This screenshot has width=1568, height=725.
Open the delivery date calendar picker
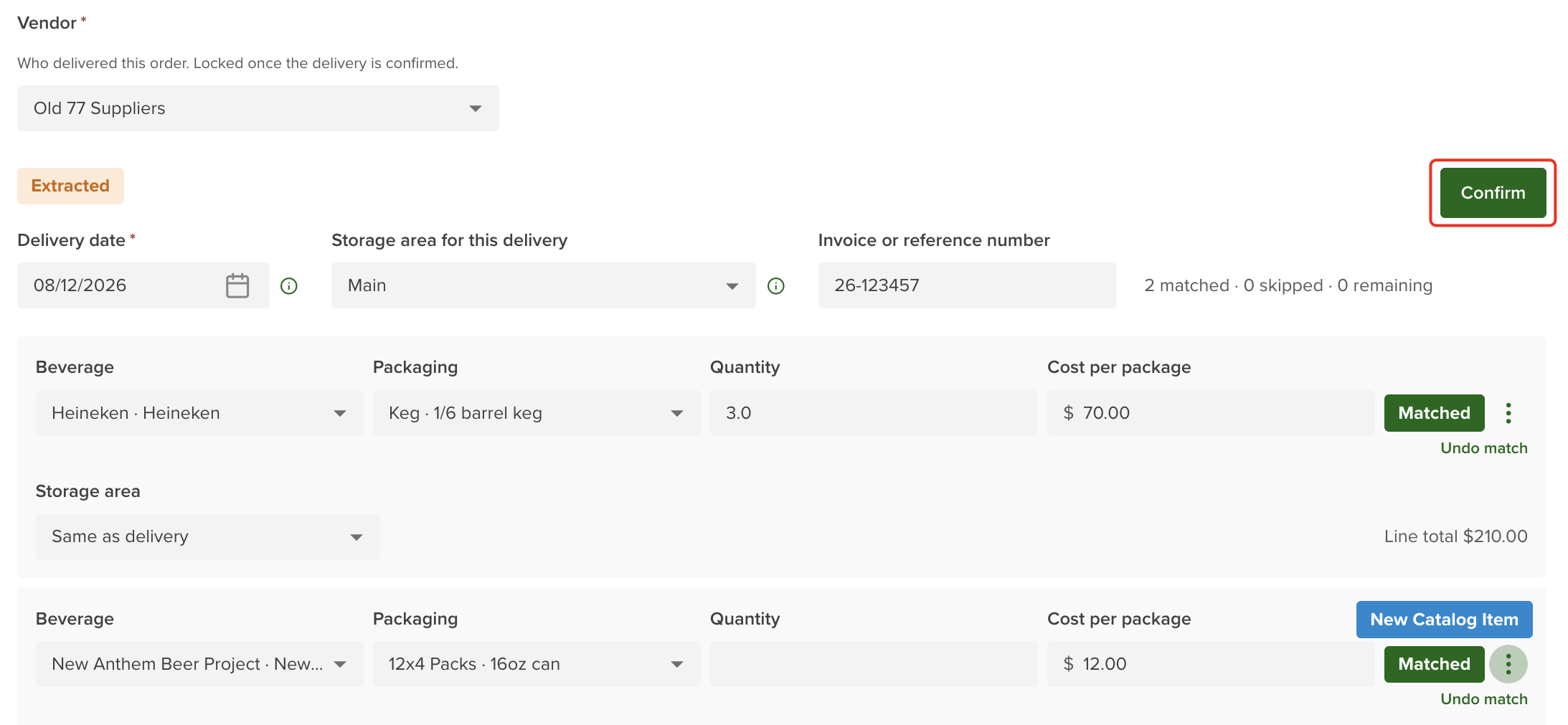(x=237, y=285)
